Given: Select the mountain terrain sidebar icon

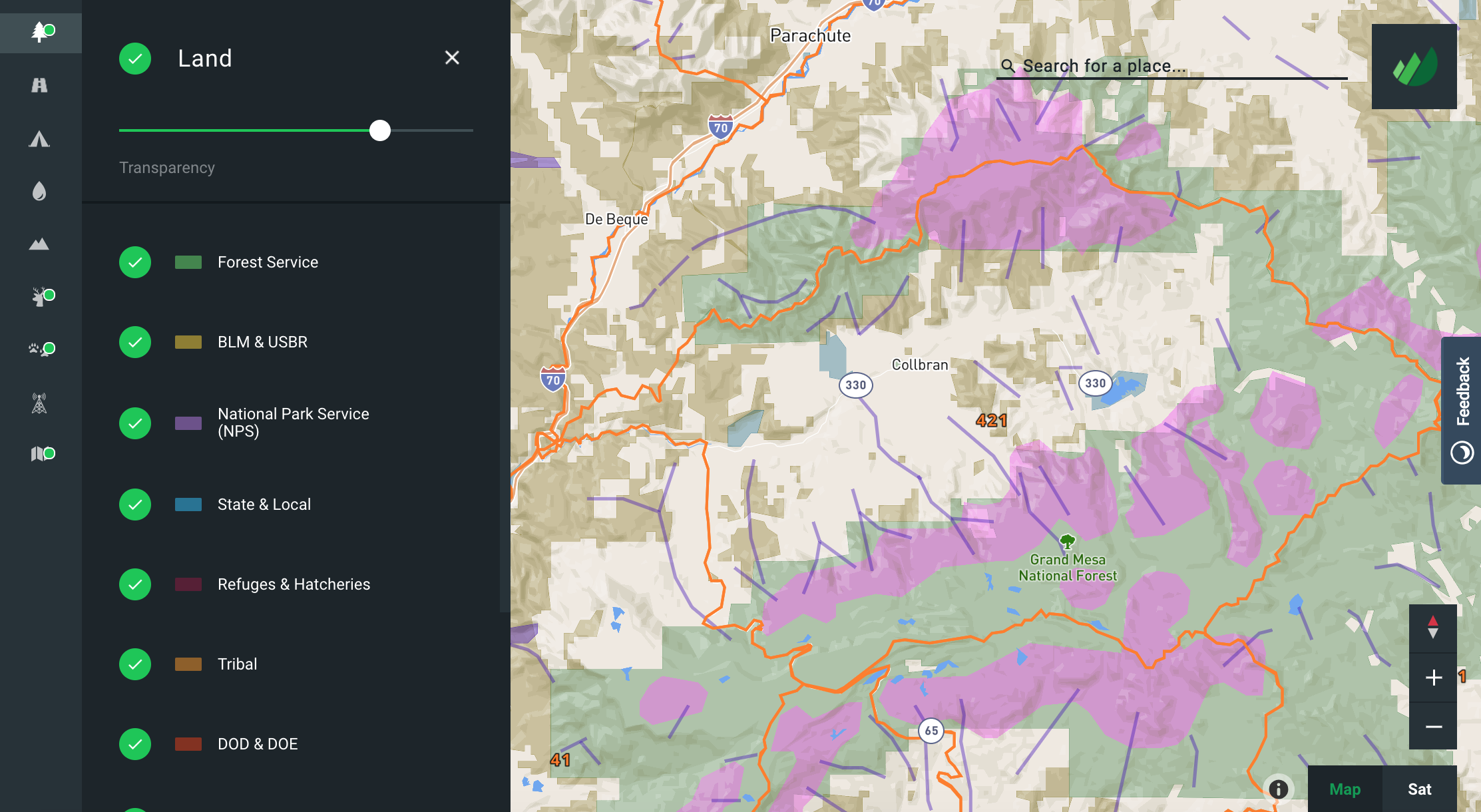Looking at the screenshot, I should click(40, 244).
